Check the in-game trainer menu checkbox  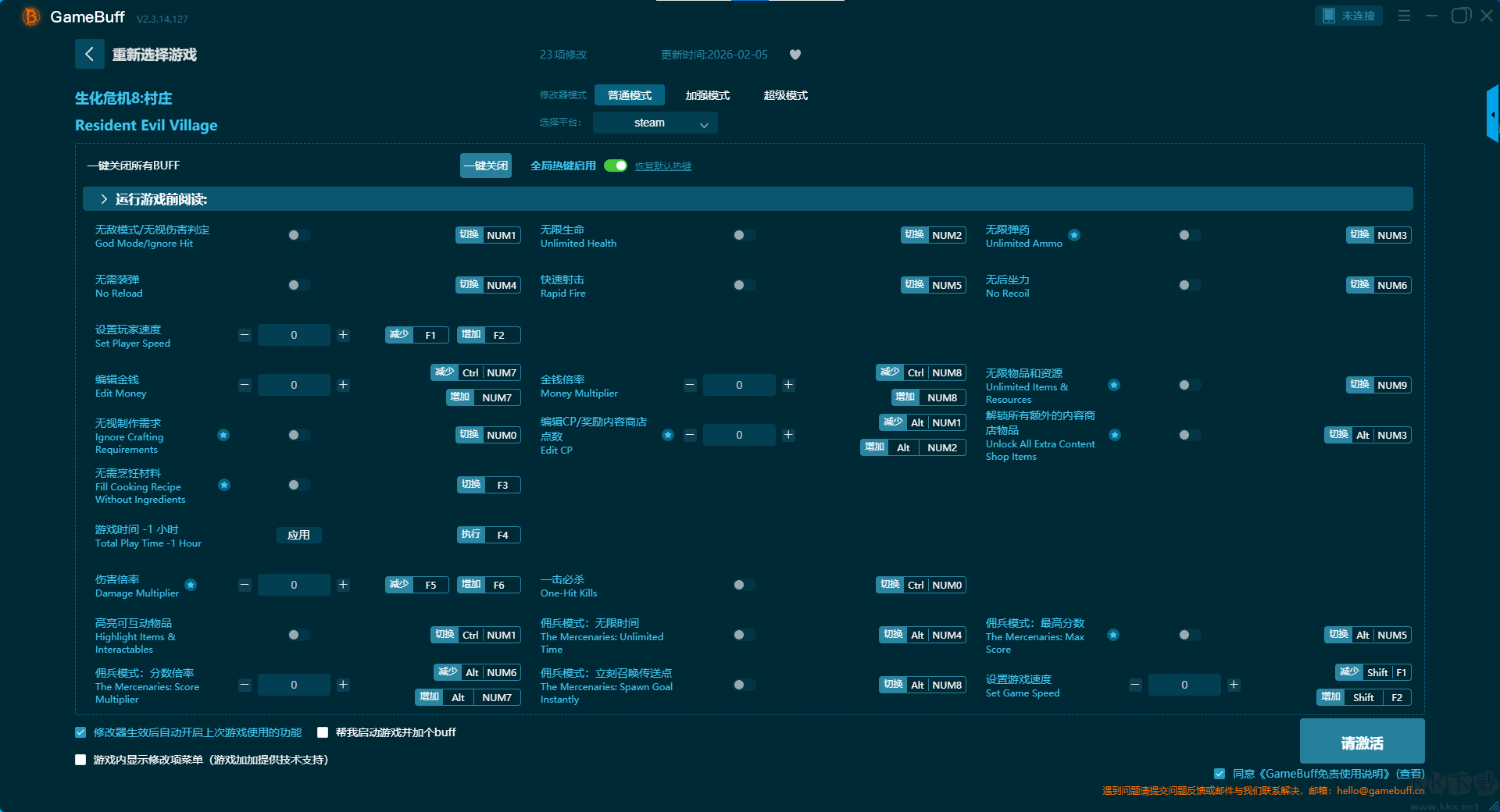coord(80,760)
